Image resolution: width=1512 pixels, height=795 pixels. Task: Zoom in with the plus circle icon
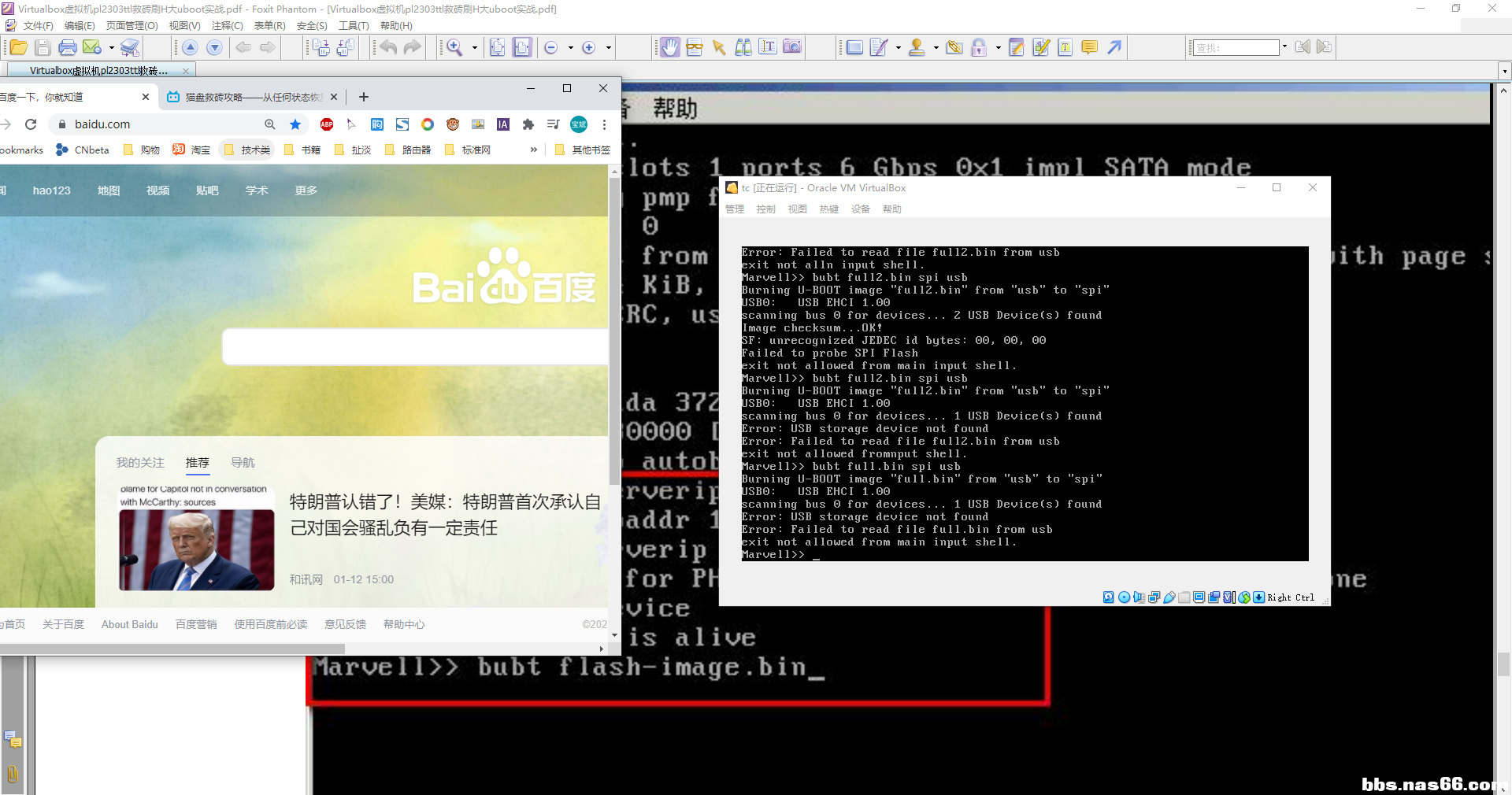pyautogui.click(x=588, y=48)
